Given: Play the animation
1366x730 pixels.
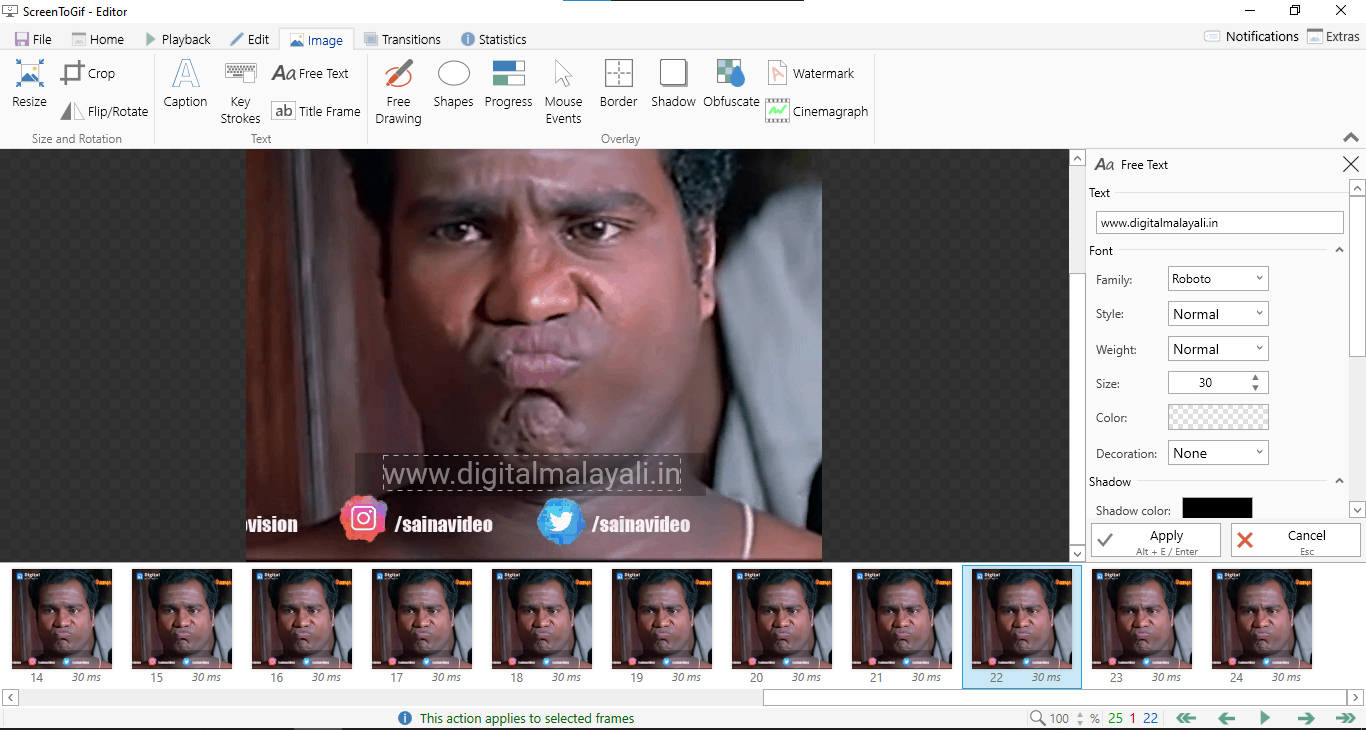Looking at the screenshot, I should coord(1265,718).
